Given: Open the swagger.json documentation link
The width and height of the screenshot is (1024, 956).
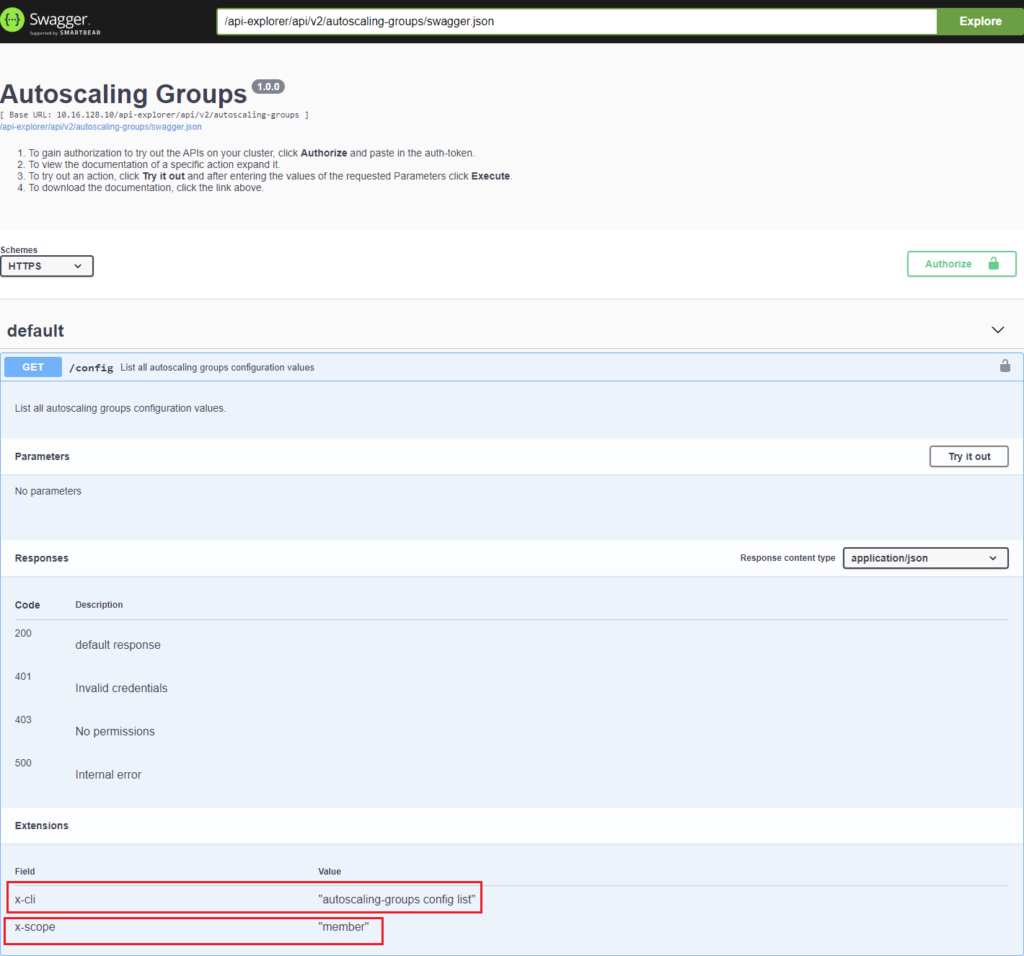Looking at the screenshot, I should coord(101,127).
